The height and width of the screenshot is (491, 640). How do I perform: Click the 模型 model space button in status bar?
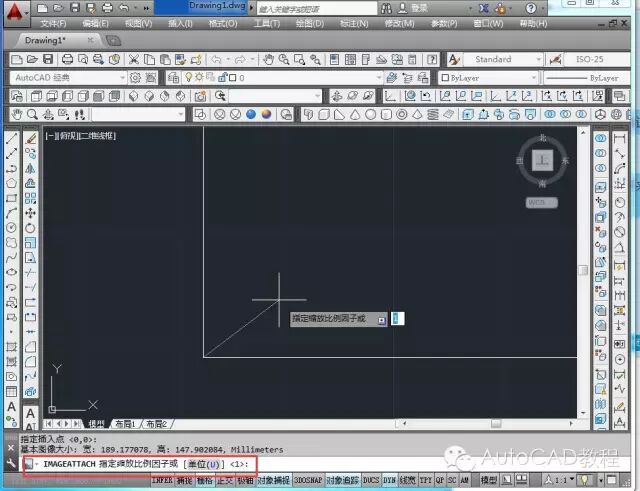(489, 480)
